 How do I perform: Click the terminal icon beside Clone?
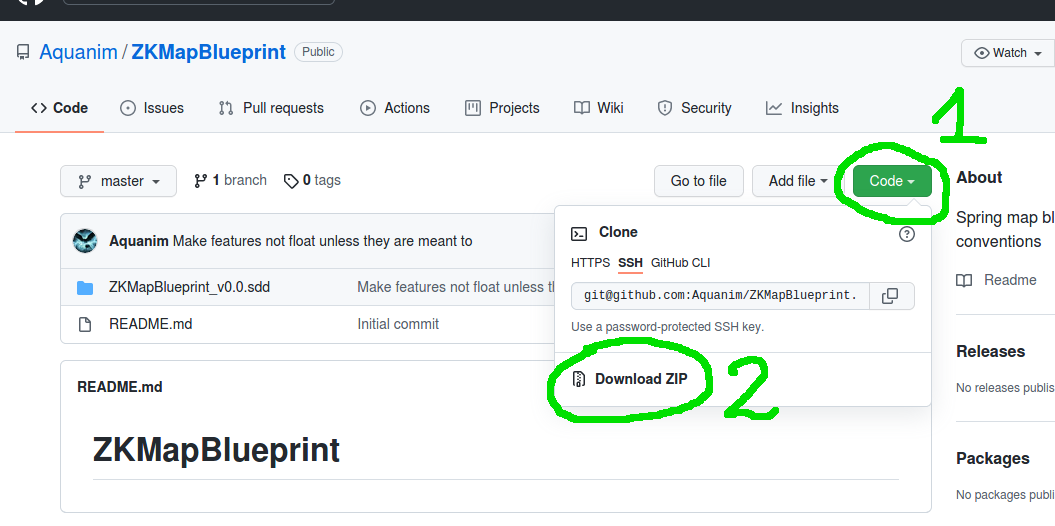[579, 233]
